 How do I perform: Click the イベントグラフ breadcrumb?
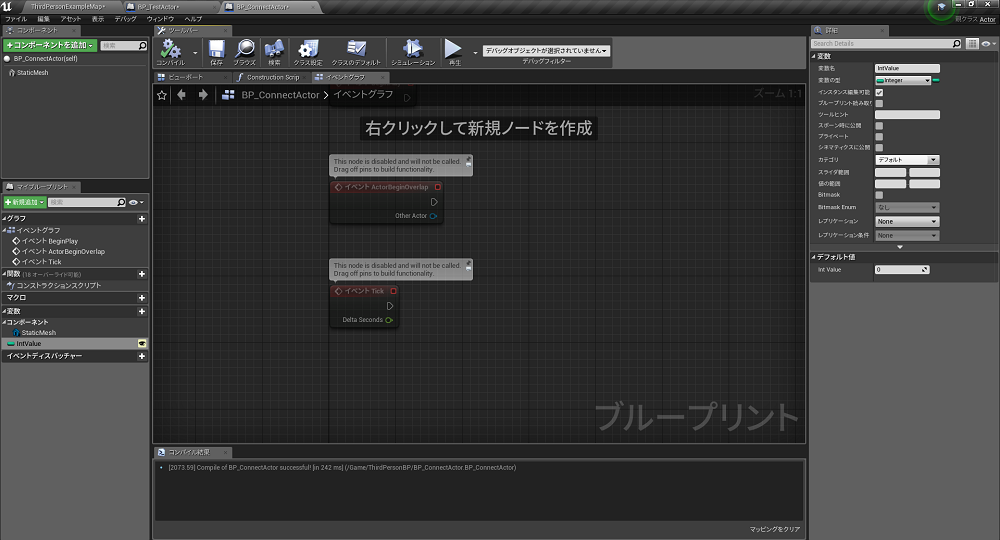363,94
